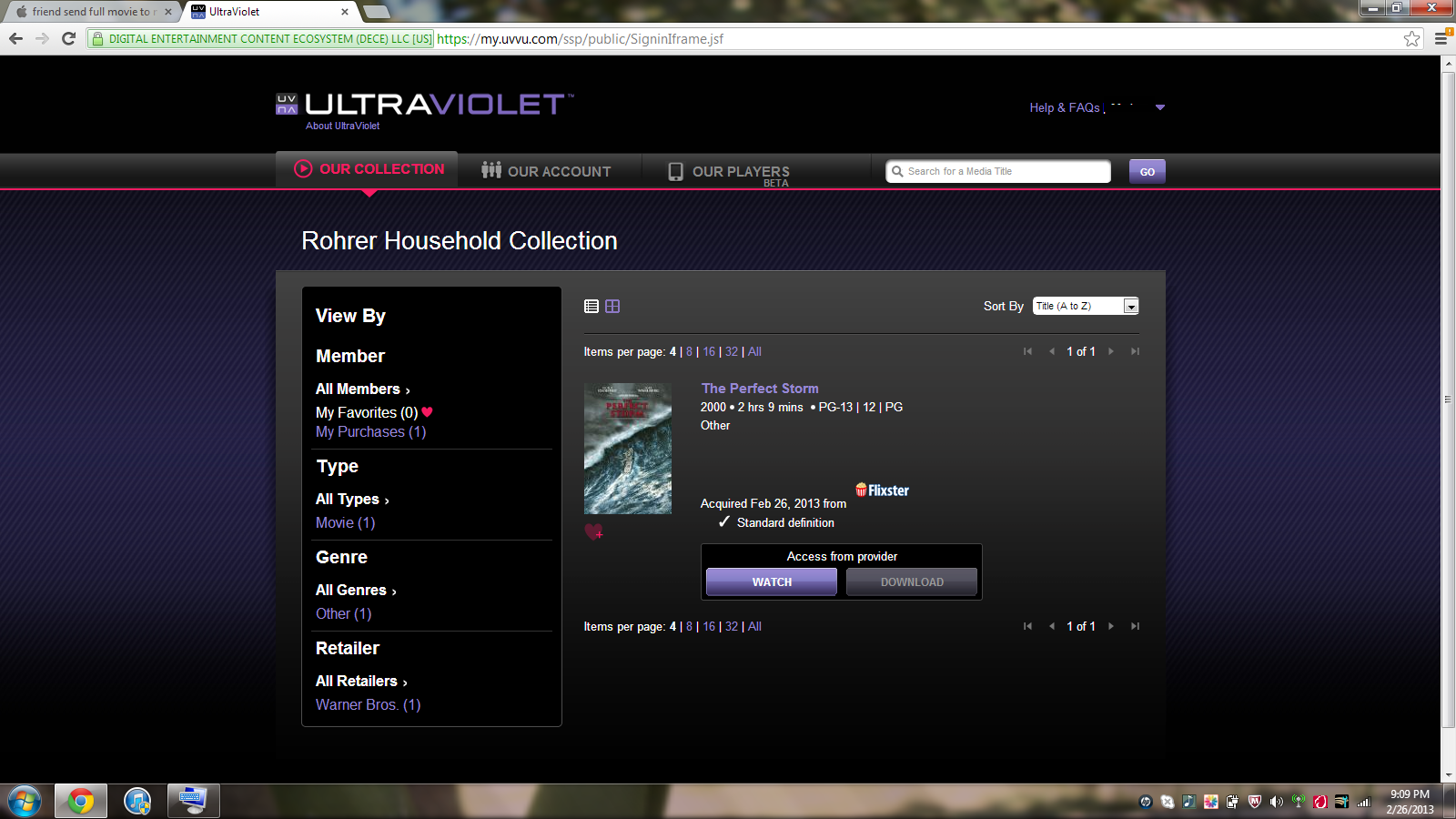Open the volume control in system tray
This screenshot has height=819, width=1456.
pos(1277,802)
